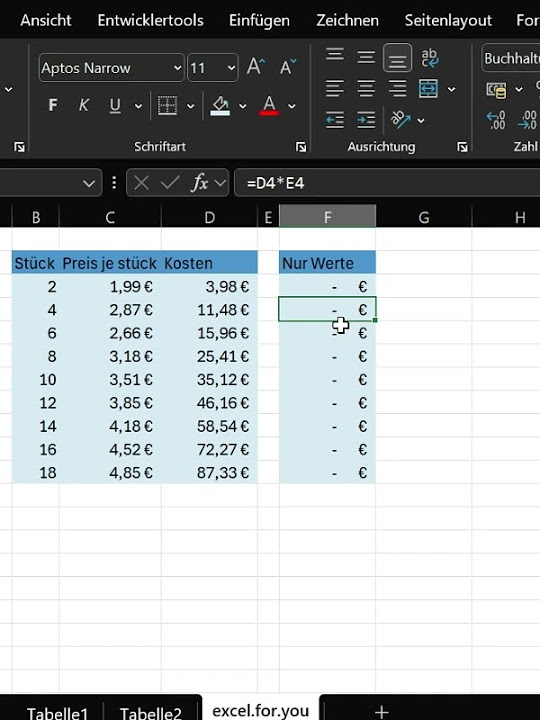Viewport: 540px width, 720px height.
Task: Select column D header
Action: point(209,217)
